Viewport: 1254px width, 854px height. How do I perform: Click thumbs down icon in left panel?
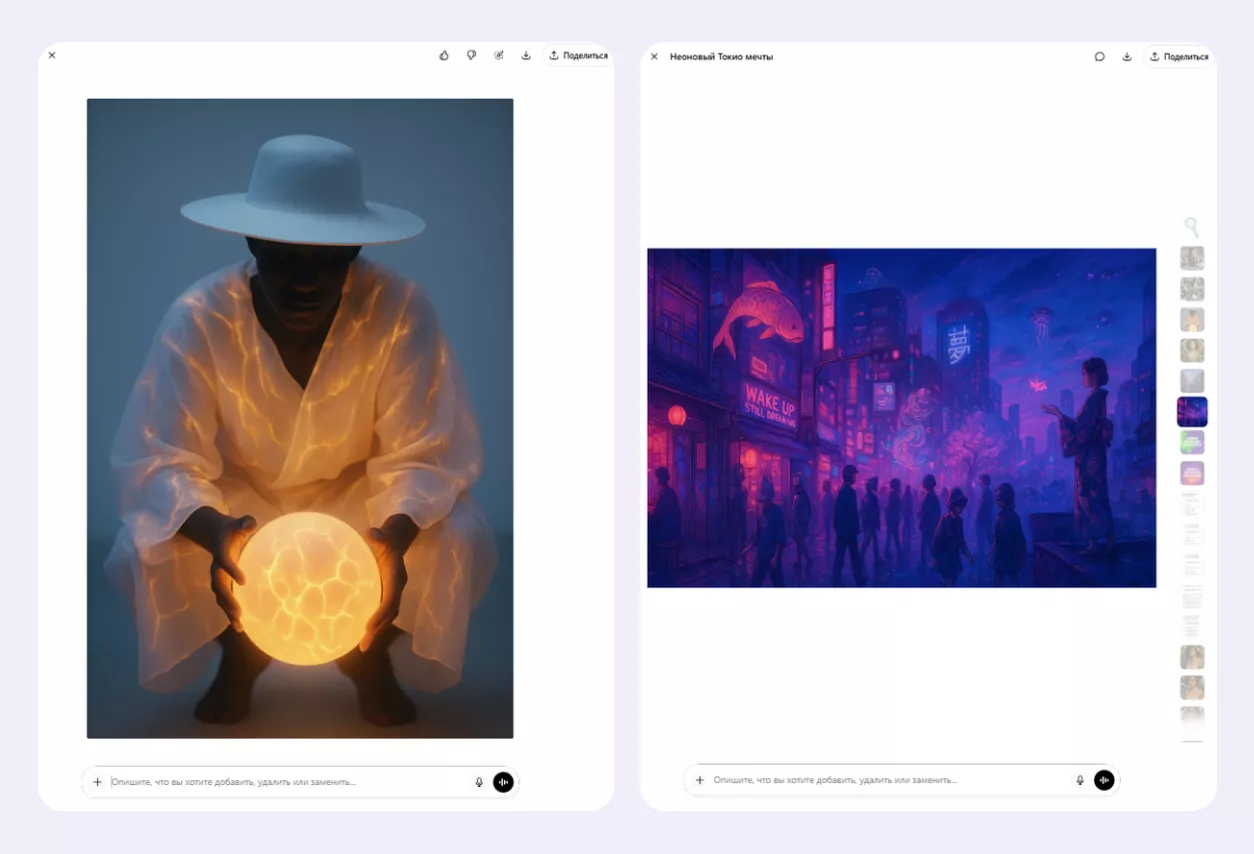pos(471,56)
